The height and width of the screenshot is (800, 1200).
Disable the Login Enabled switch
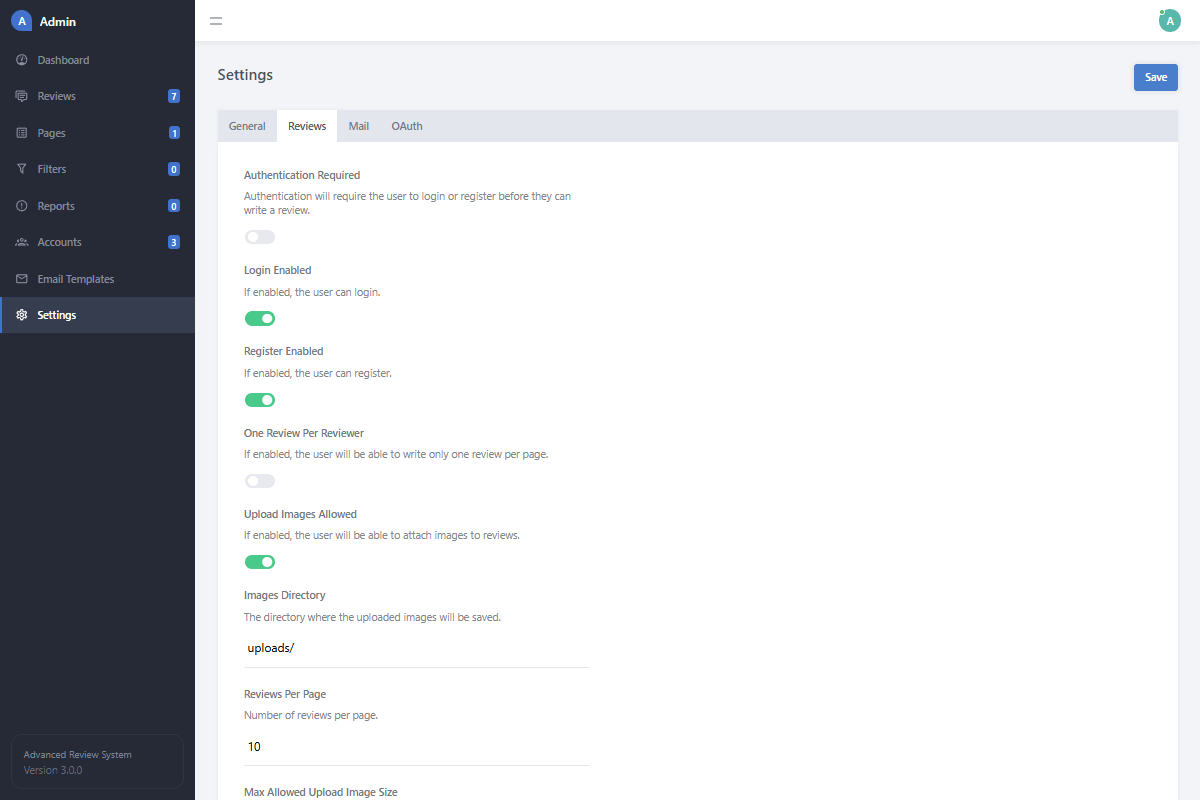[x=260, y=318]
